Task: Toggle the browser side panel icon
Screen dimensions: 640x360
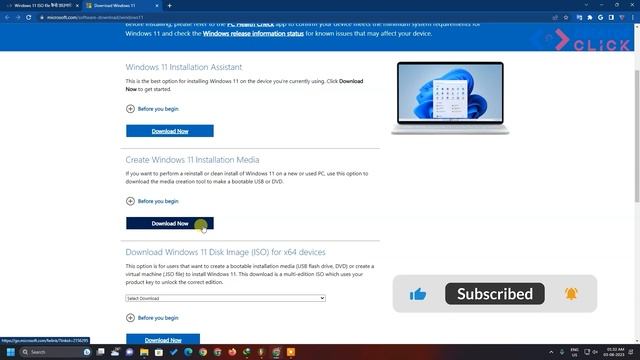Action: click(x=611, y=18)
